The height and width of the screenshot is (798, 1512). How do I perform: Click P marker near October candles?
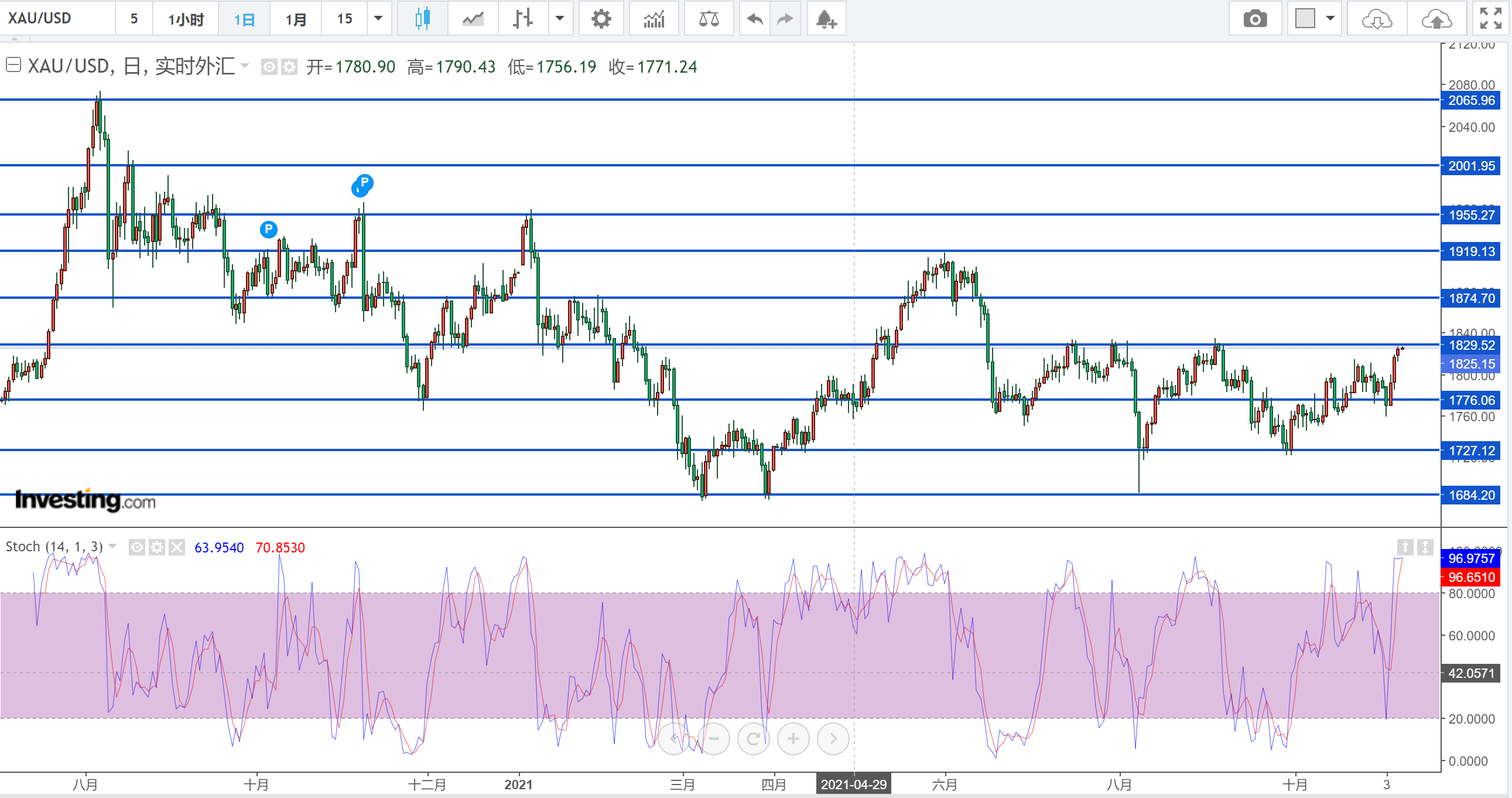coord(268,229)
